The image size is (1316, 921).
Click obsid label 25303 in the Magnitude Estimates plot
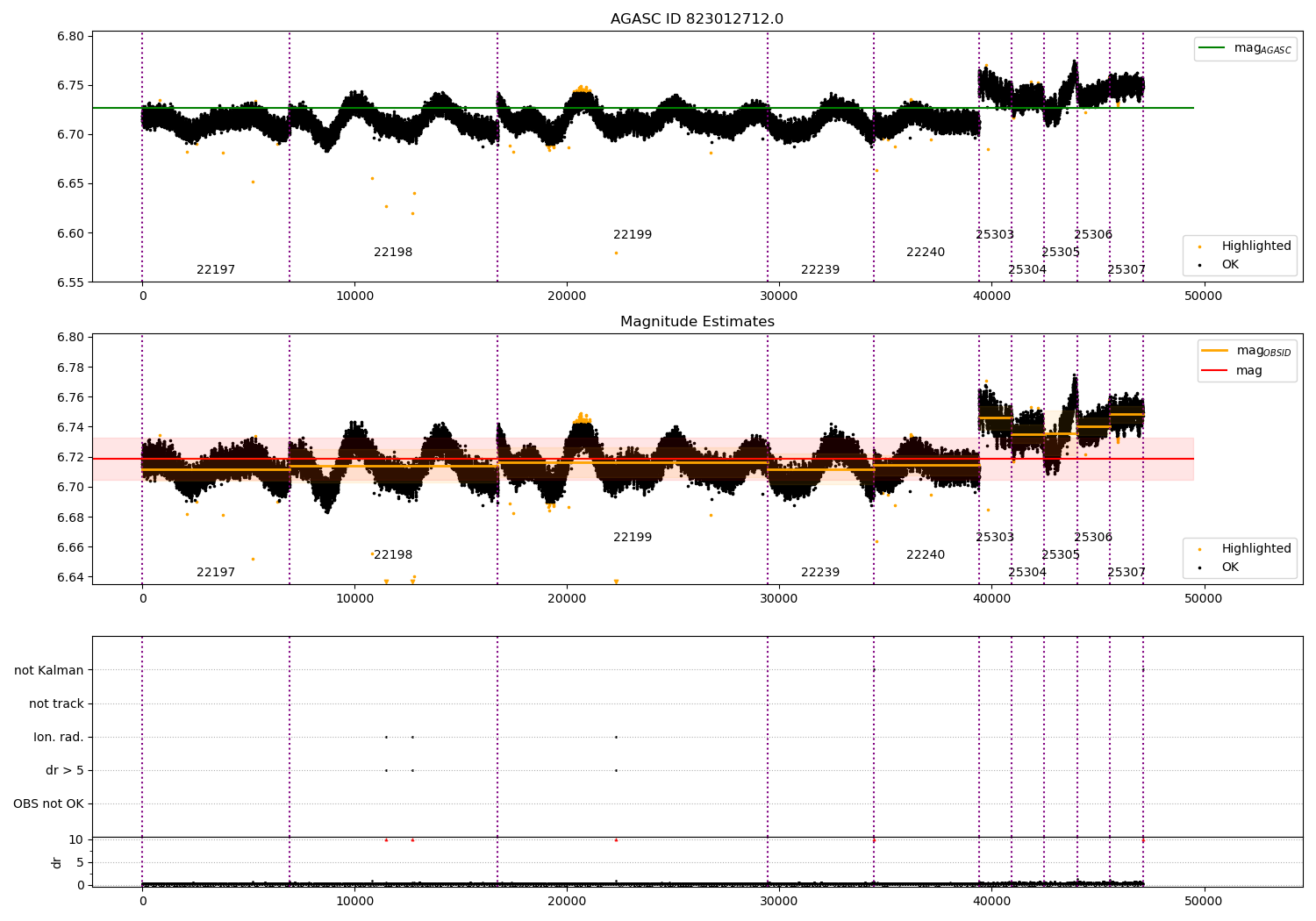995,538
